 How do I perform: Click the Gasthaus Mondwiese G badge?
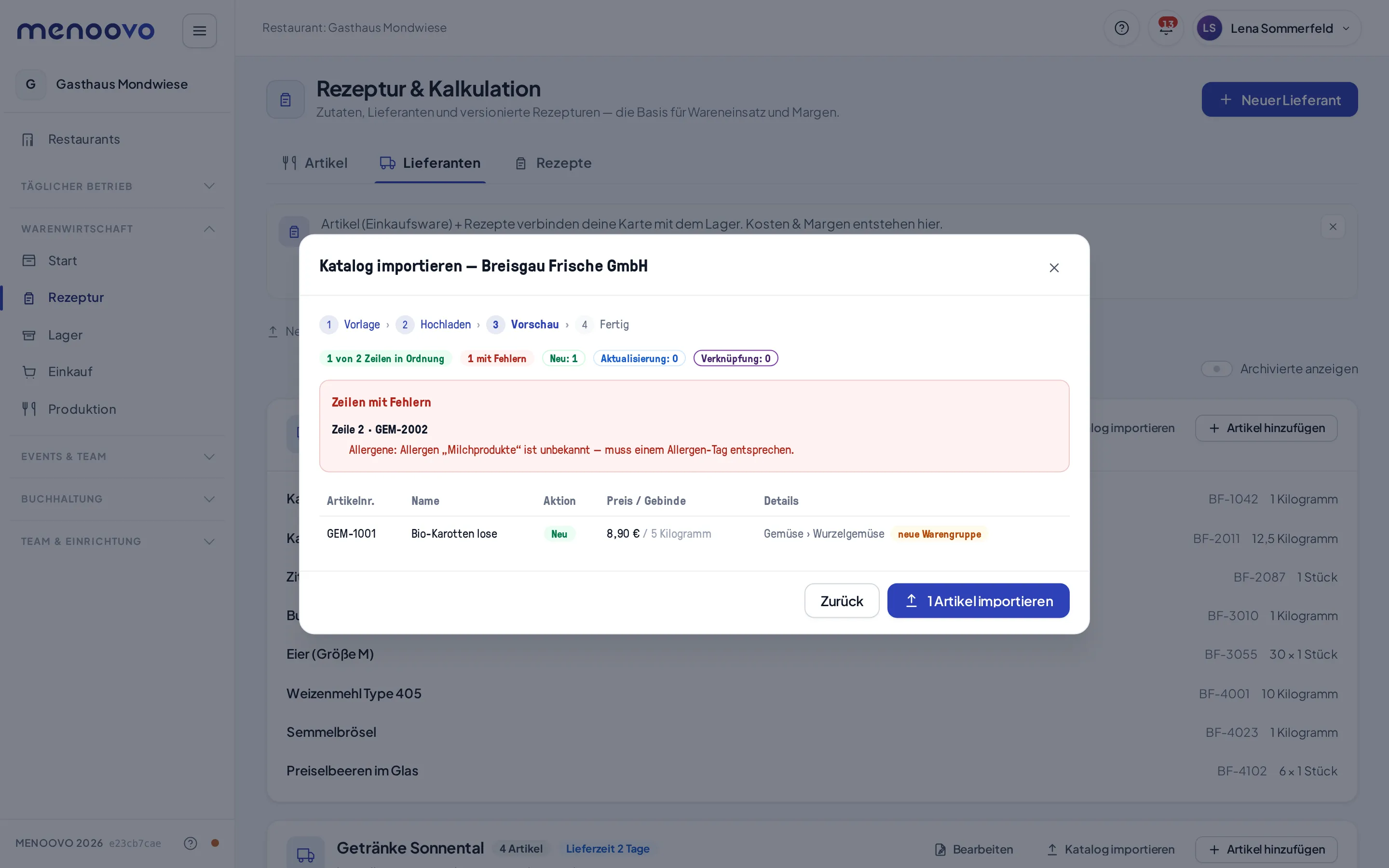coord(31,84)
